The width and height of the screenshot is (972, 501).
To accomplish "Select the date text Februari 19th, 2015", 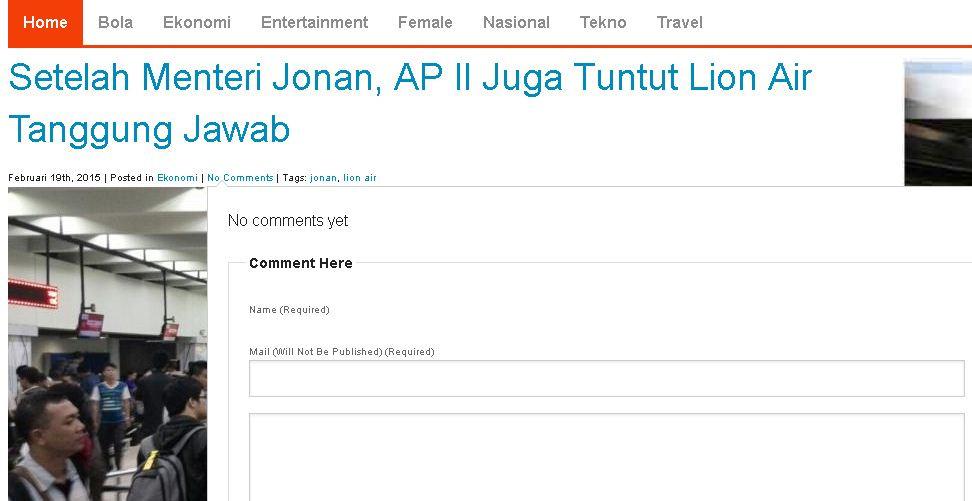I will 54,178.
